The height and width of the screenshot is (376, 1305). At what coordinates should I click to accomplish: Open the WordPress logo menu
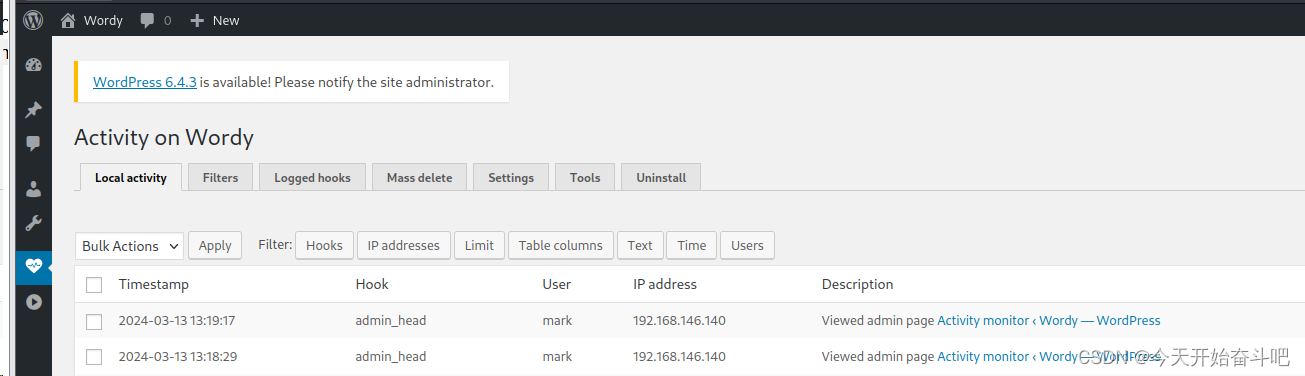[33, 20]
